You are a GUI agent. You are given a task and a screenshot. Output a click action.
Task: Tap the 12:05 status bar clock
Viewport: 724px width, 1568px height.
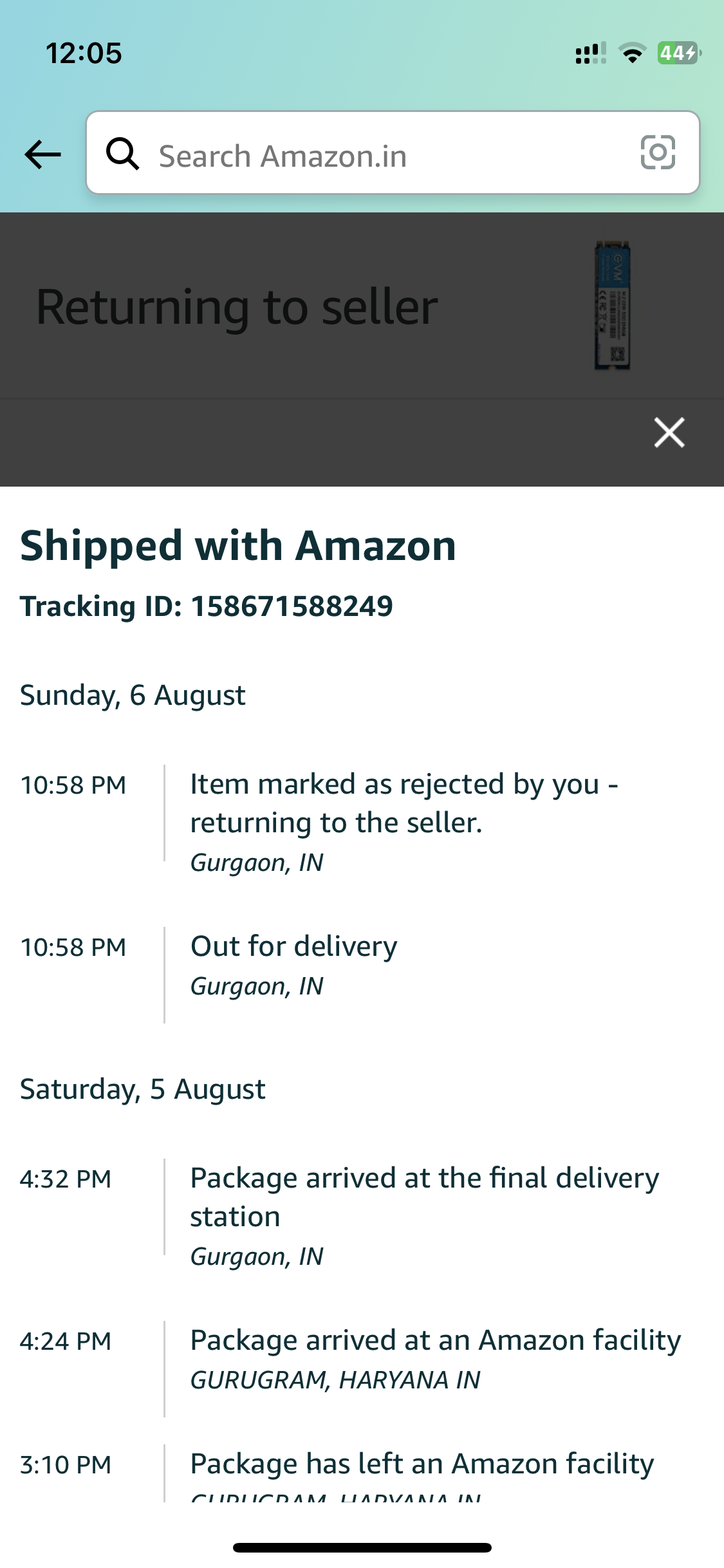point(84,53)
